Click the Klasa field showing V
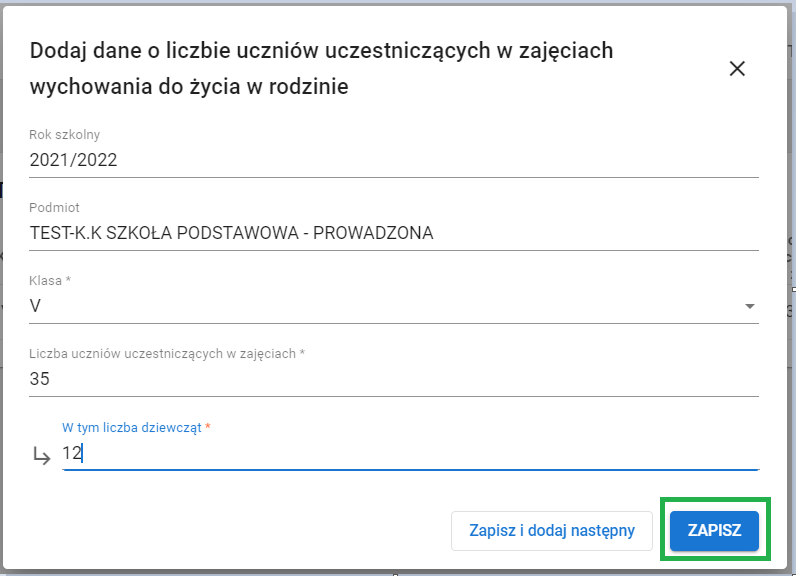796x576 pixels. click(380, 306)
